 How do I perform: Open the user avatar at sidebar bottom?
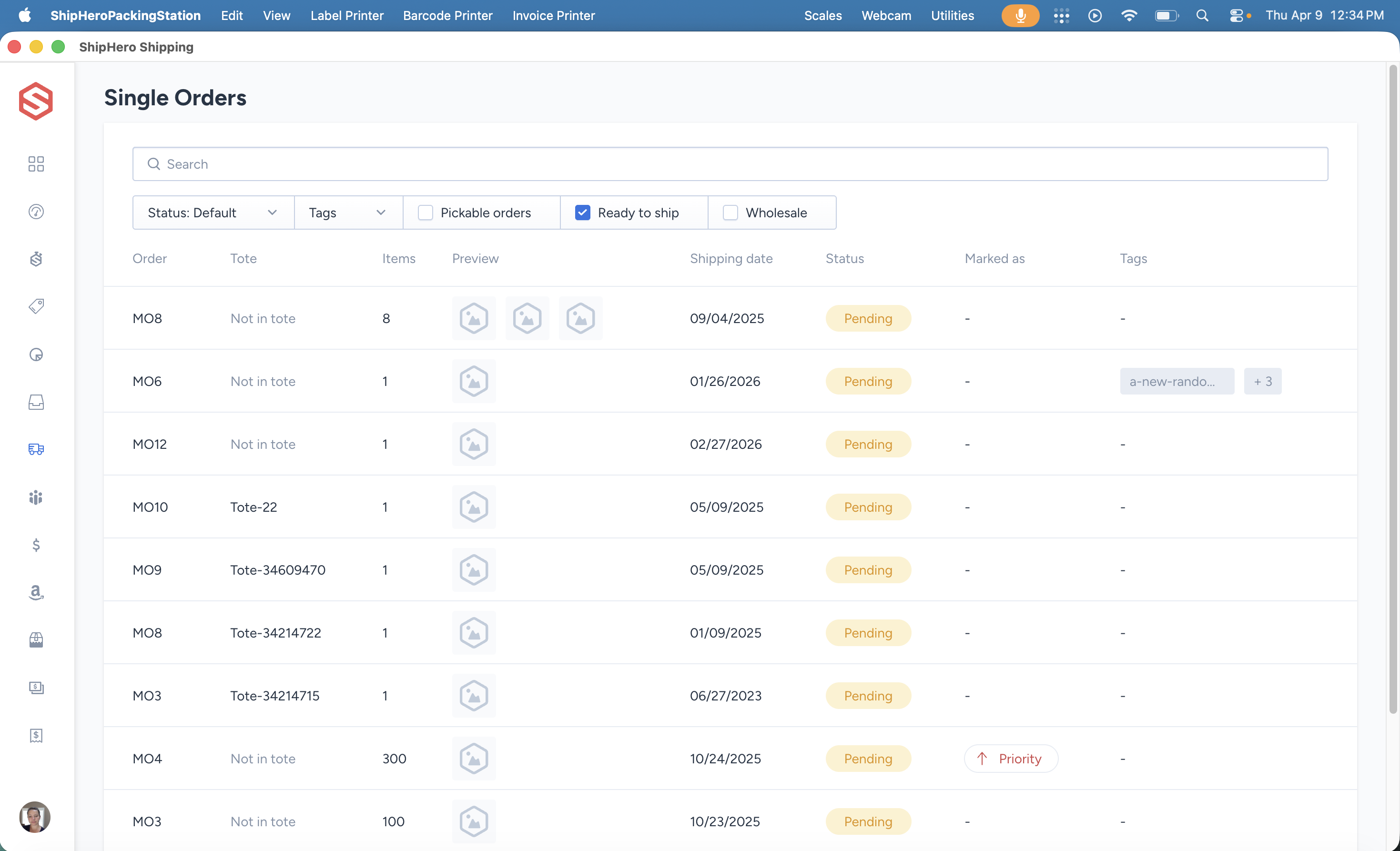point(35,817)
